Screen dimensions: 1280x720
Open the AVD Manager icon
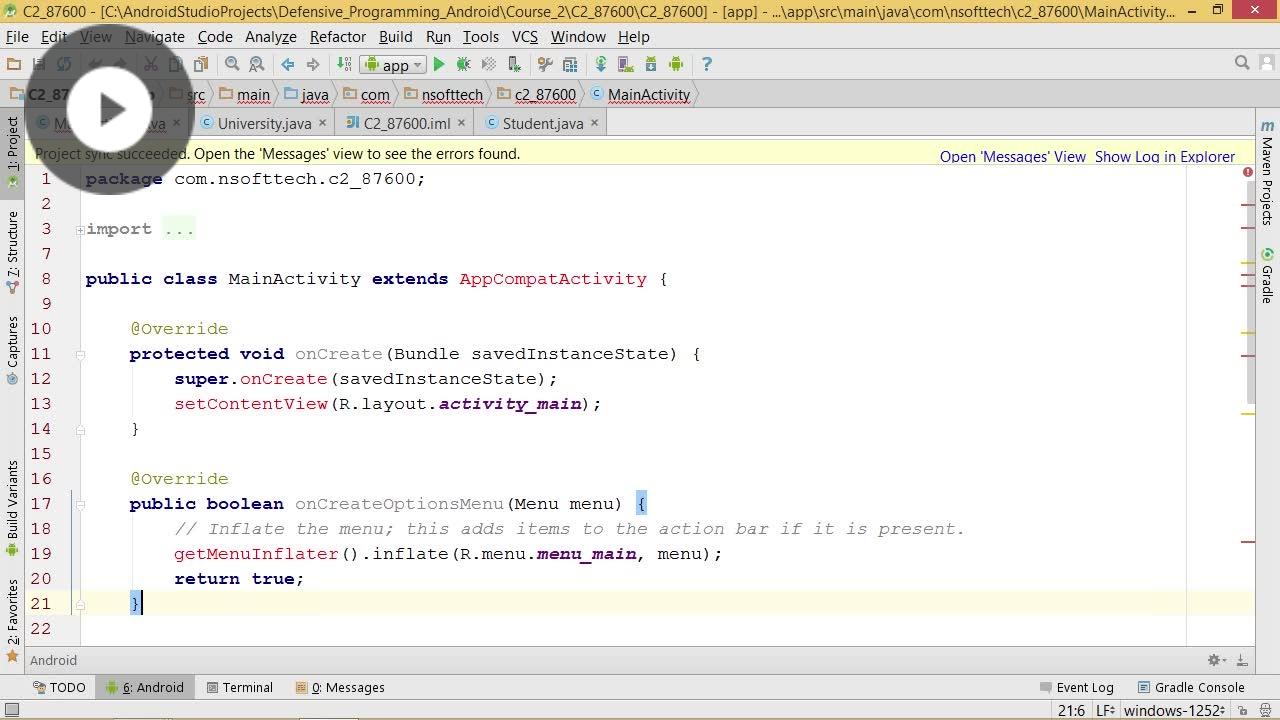click(x=626, y=64)
